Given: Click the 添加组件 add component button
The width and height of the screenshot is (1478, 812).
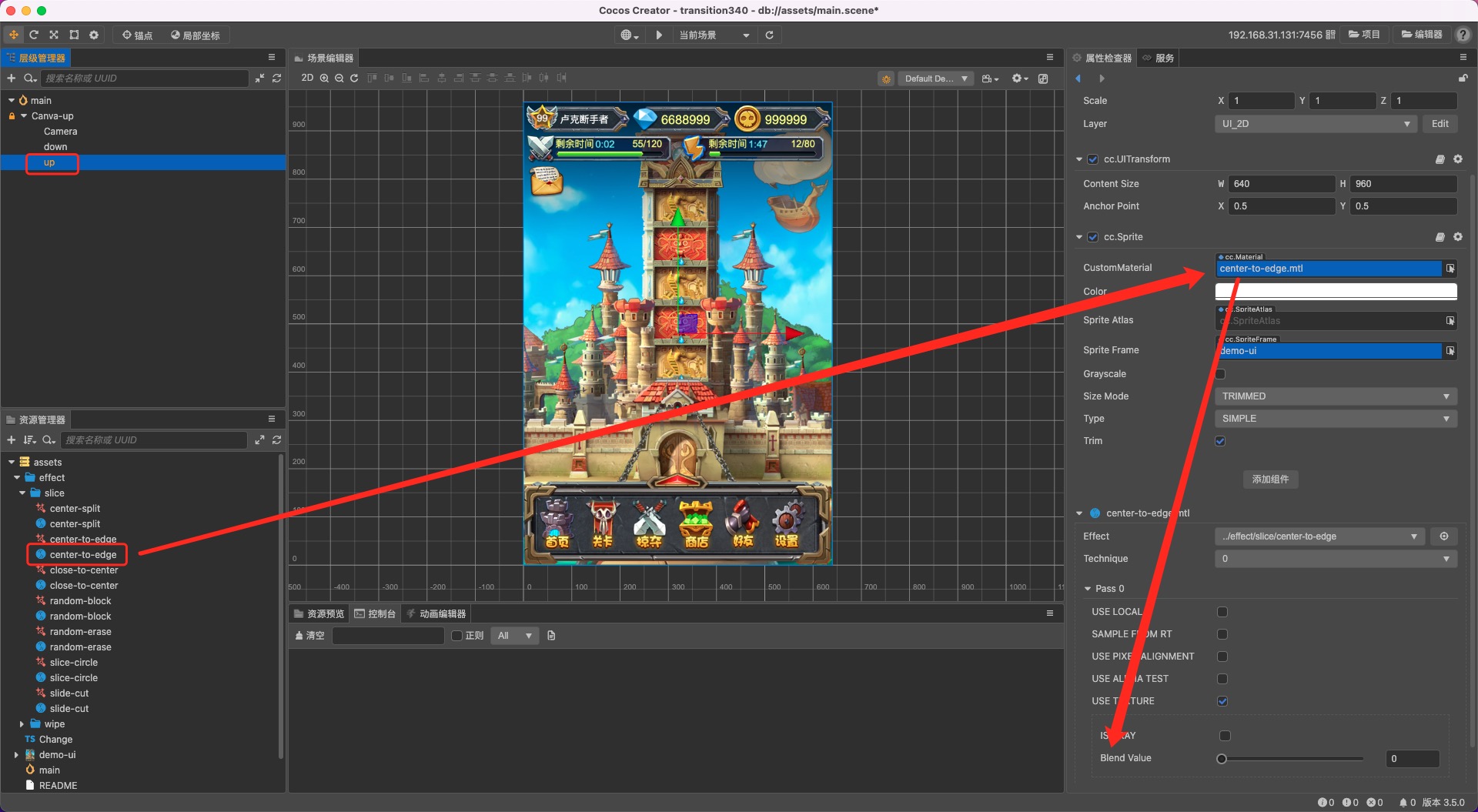Looking at the screenshot, I should tap(1270, 480).
